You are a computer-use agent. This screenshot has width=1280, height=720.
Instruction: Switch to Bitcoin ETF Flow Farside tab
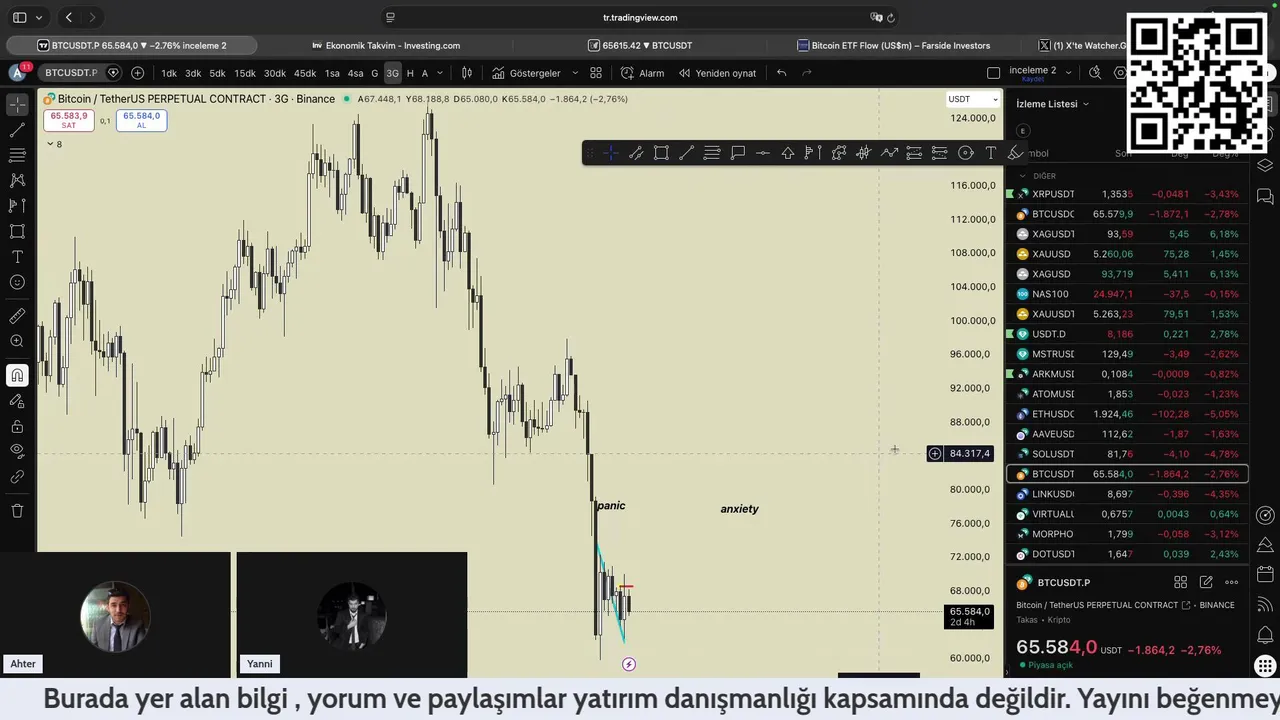[x=894, y=45]
